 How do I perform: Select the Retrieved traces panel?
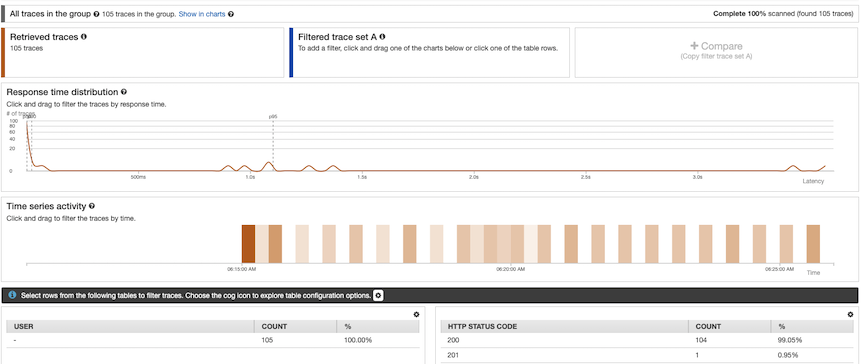click(142, 53)
